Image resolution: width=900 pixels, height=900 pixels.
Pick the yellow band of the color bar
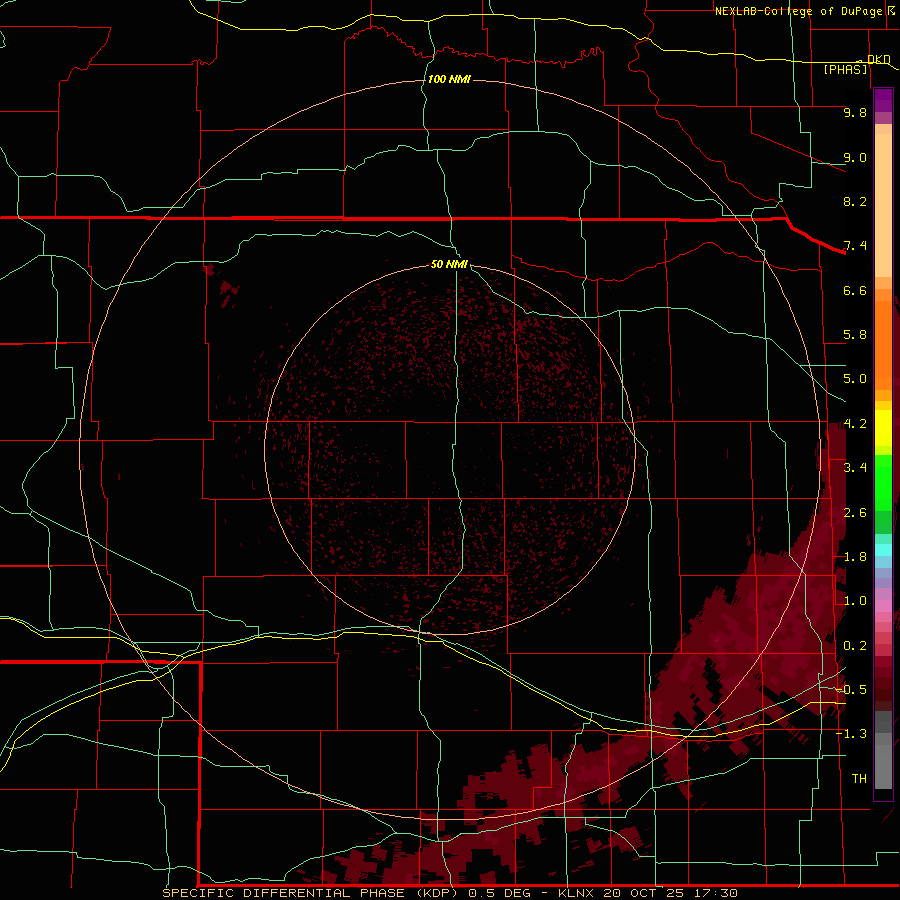(x=883, y=428)
